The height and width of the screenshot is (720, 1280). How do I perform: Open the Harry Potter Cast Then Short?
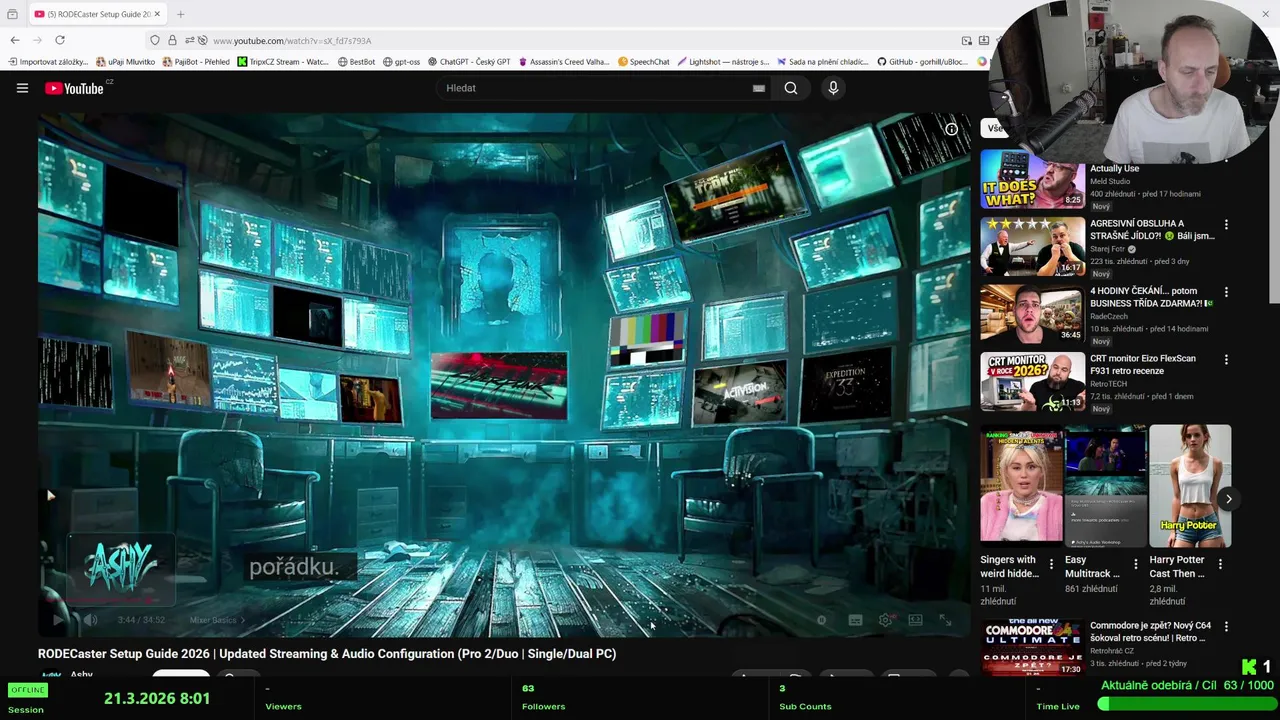click(x=1190, y=485)
